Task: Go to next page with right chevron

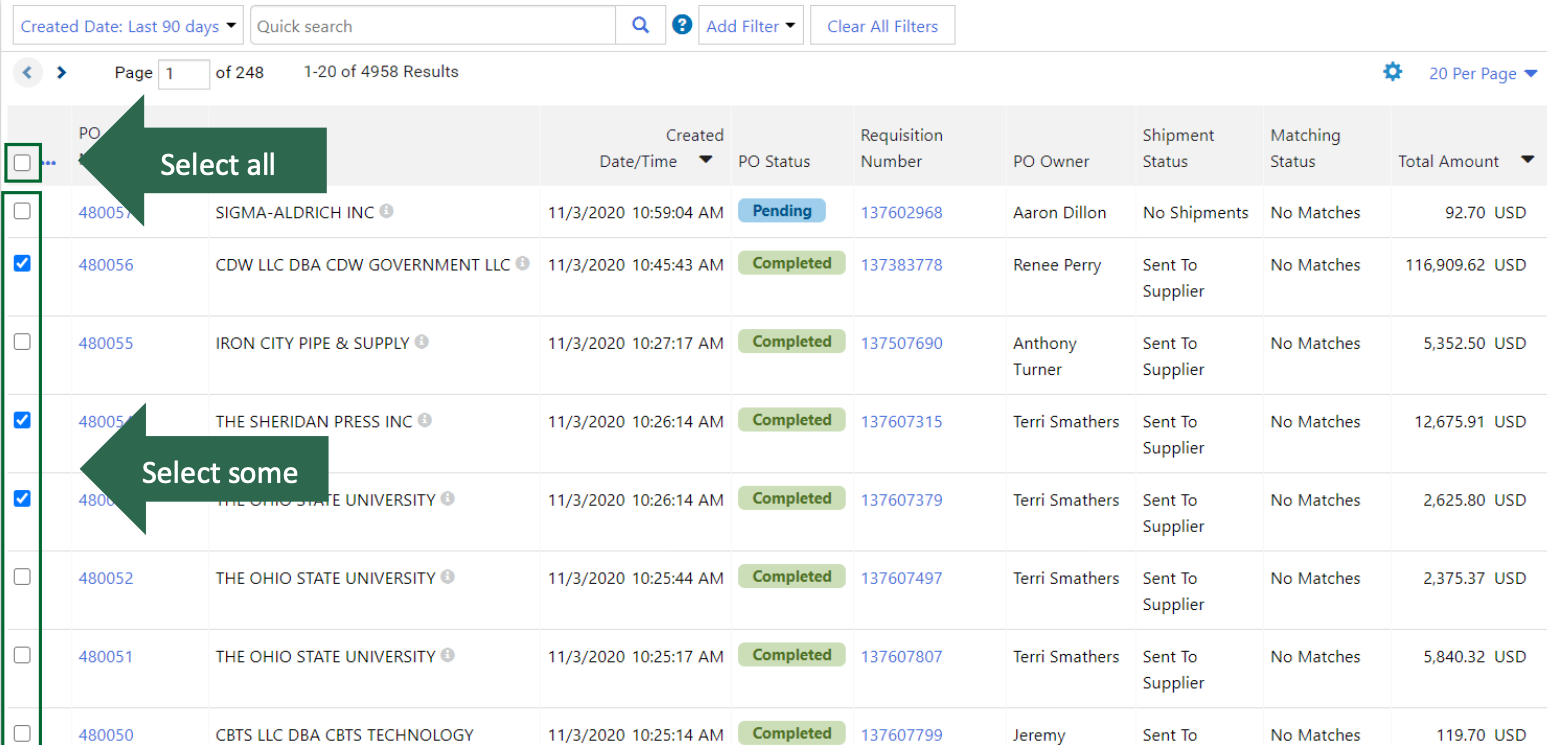Action: pyautogui.click(x=62, y=72)
